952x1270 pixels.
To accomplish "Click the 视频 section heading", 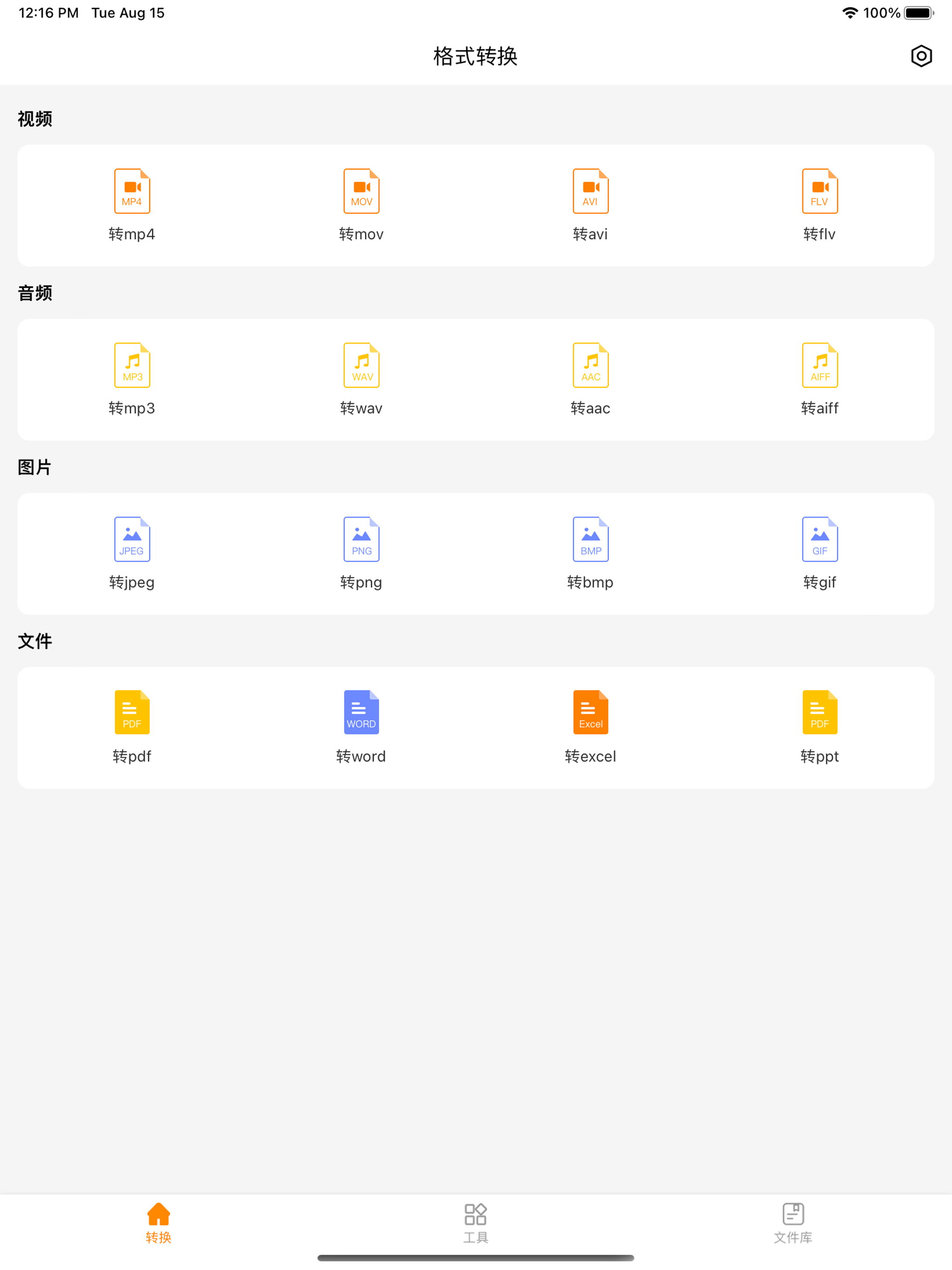I will 35,119.
